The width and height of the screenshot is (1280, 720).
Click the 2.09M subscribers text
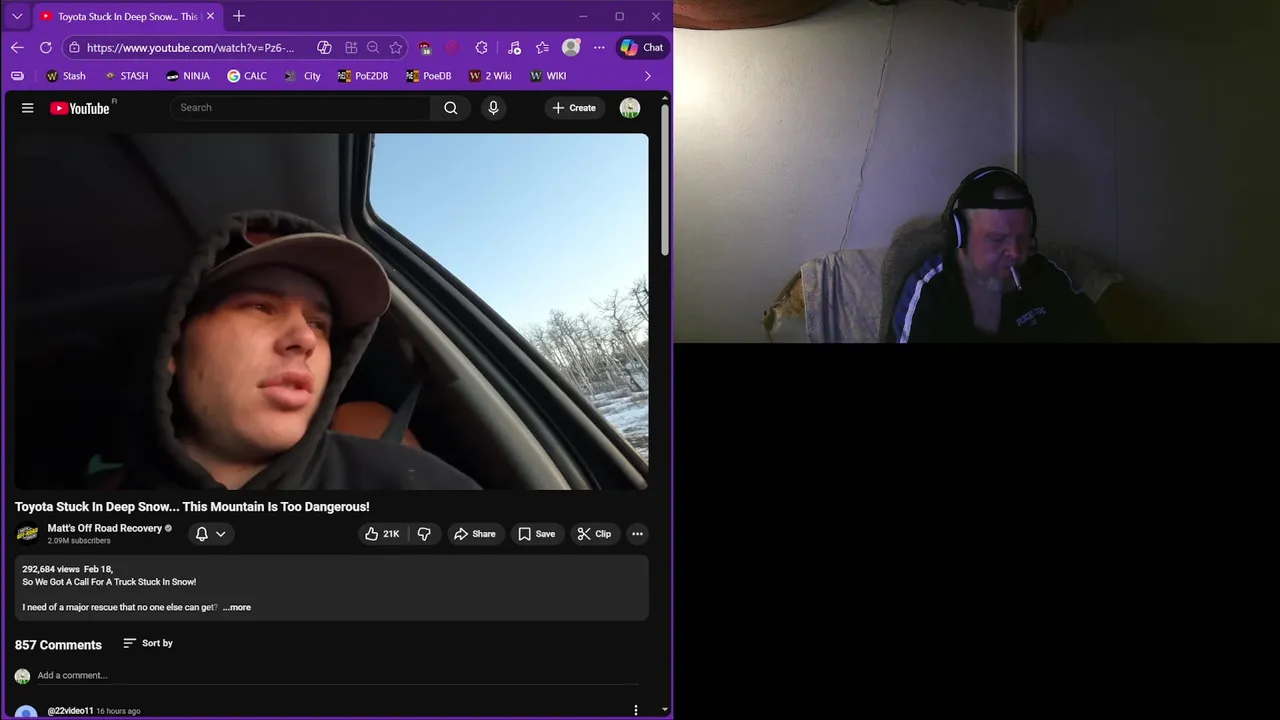point(79,541)
